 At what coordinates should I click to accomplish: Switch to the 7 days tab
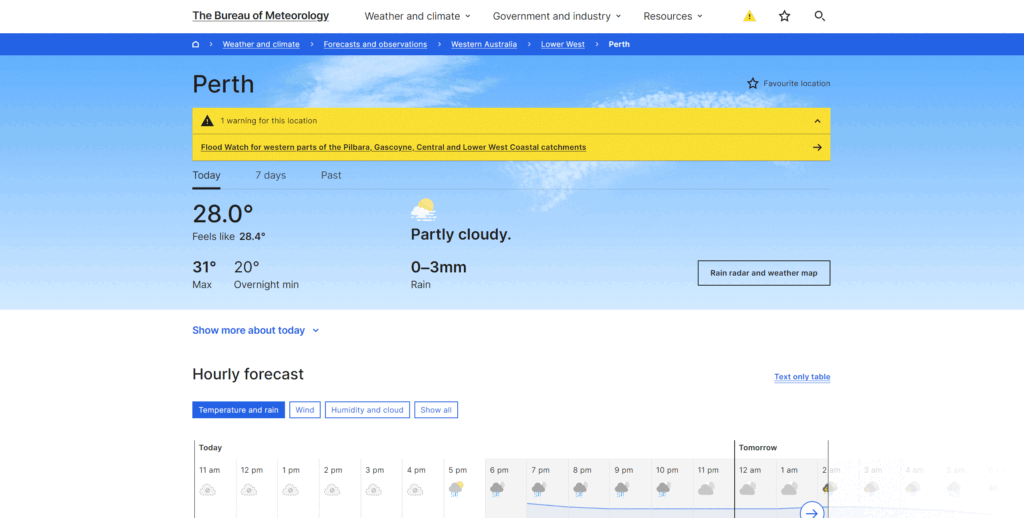(x=270, y=175)
